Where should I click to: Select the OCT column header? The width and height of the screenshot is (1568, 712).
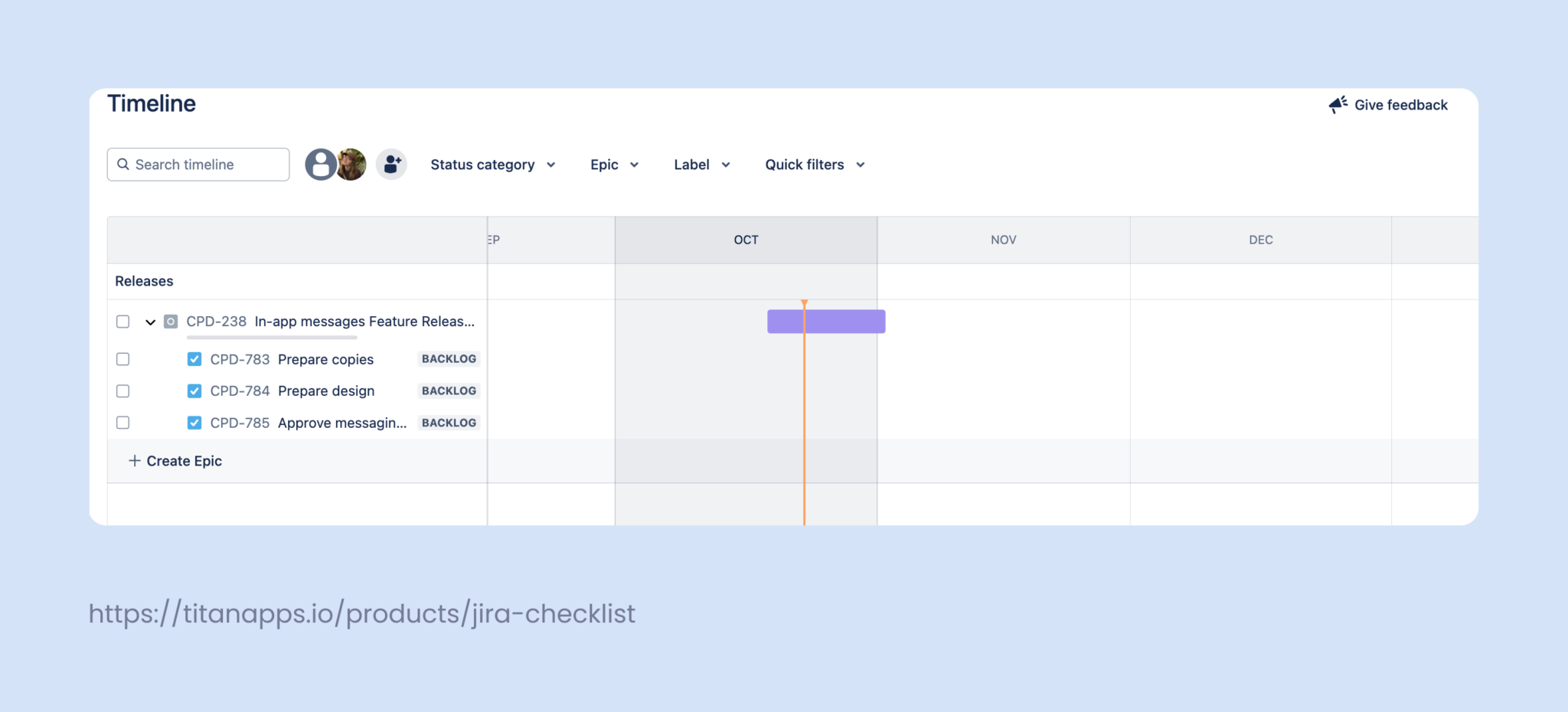tap(745, 239)
